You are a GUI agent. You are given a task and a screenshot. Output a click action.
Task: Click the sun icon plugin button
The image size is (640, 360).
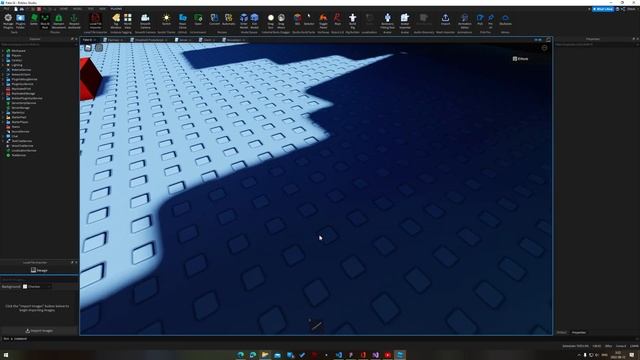[x=166, y=20]
